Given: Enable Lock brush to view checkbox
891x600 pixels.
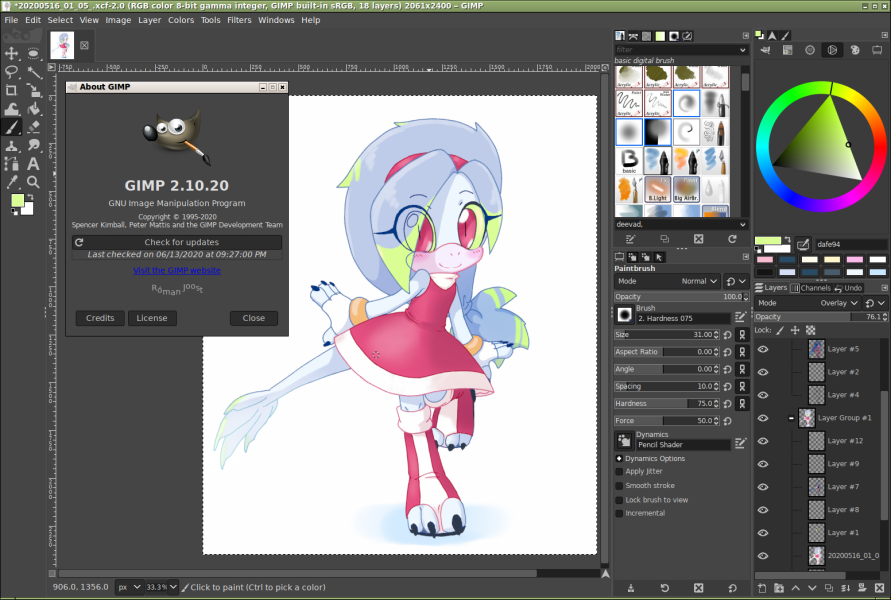Looking at the screenshot, I should coord(619,500).
